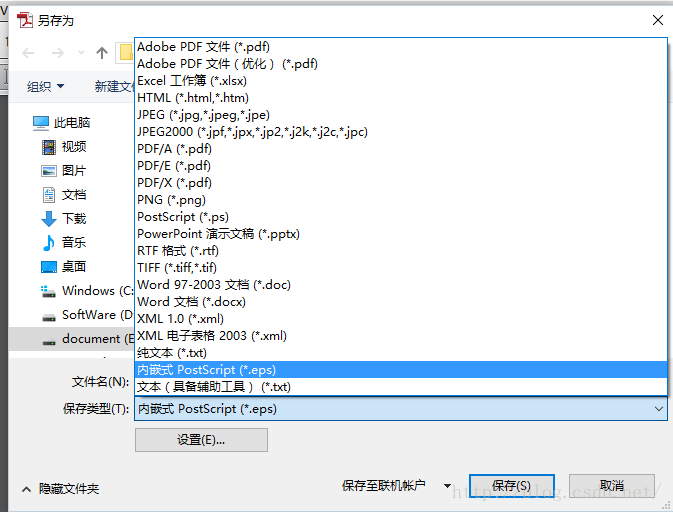Click the 保存(S) button
Image resolution: width=673 pixels, height=512 pixels.
click(512, 486)
